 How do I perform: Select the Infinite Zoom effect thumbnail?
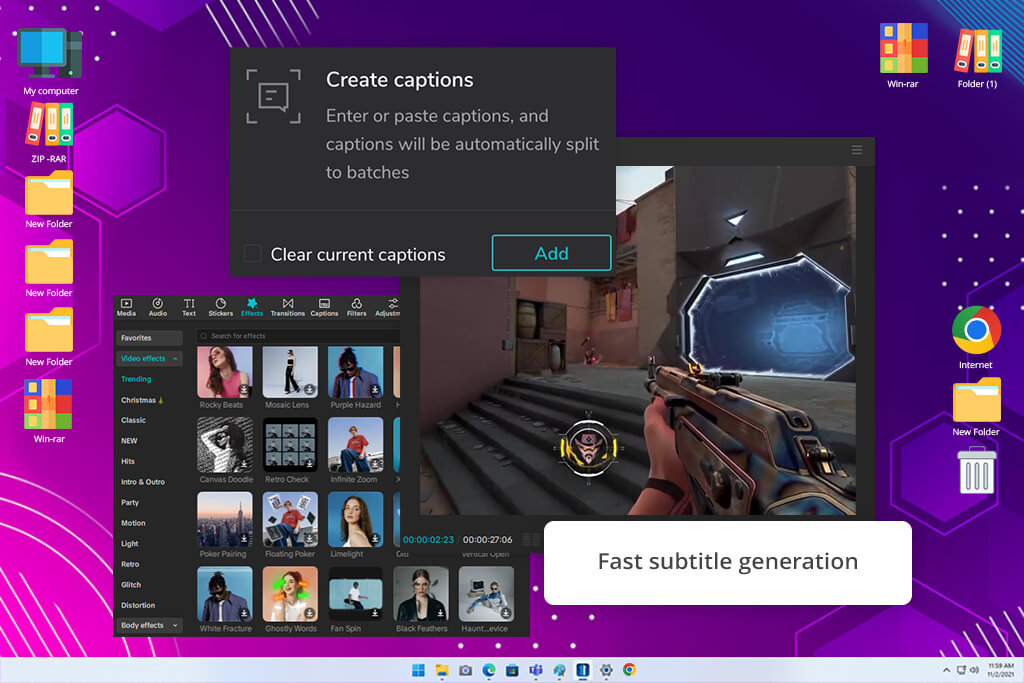(x=355, y=445)
